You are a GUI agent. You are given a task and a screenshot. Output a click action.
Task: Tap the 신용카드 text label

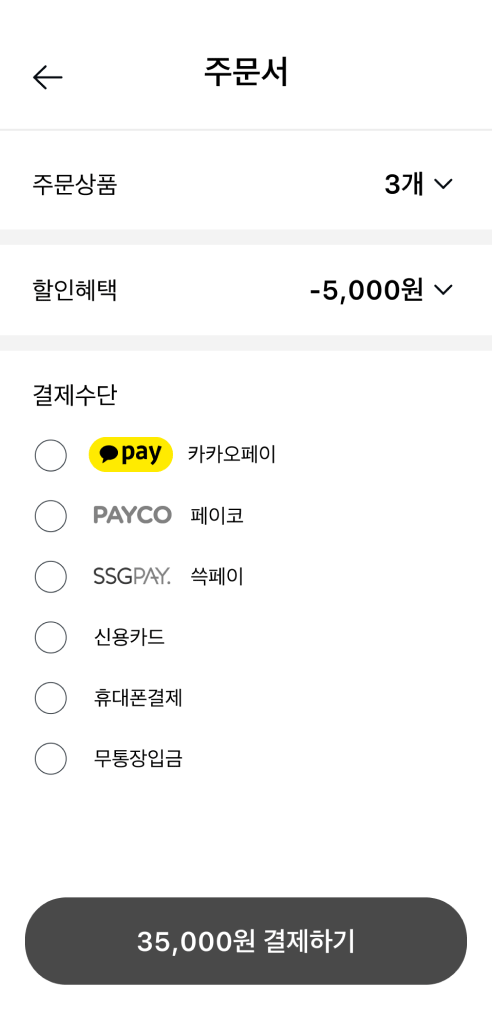(129, 637)
